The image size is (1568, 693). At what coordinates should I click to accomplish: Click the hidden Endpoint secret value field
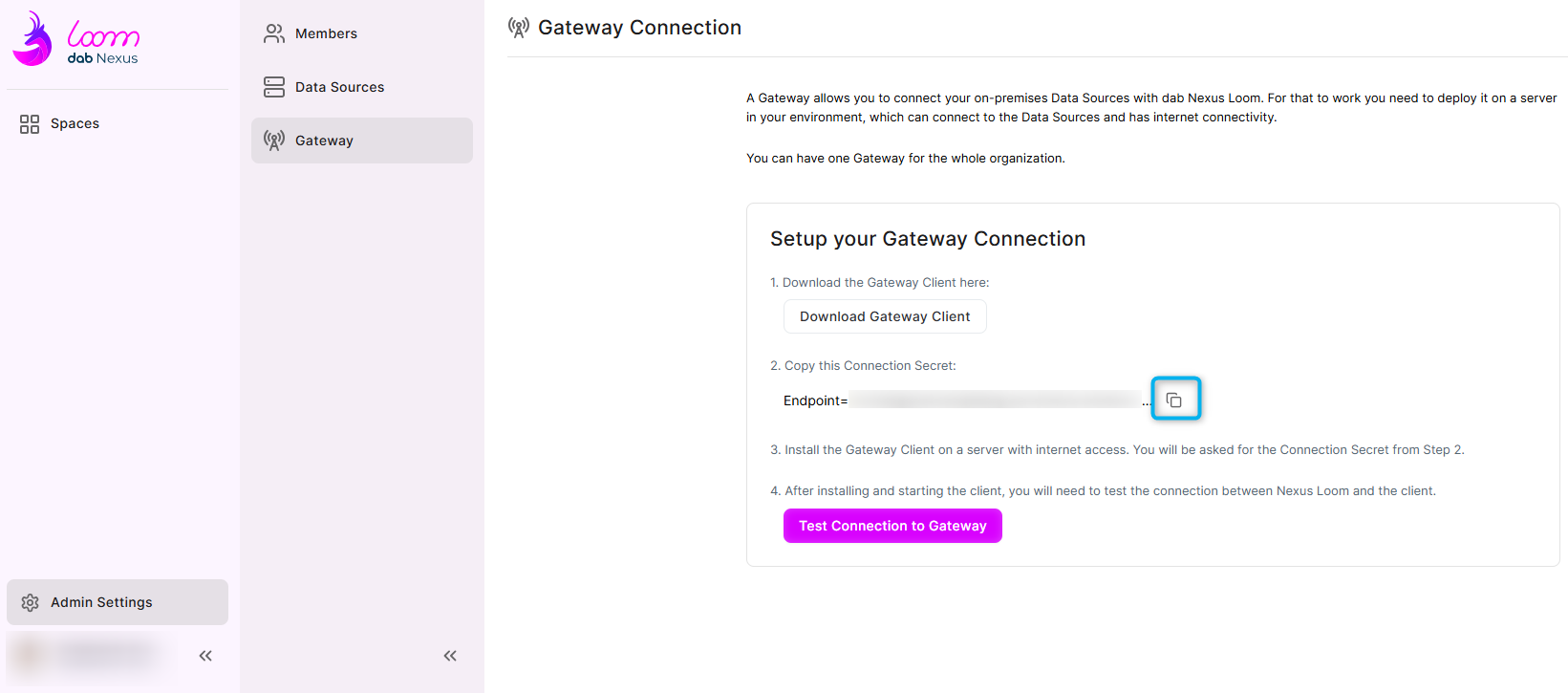(996, 399)
